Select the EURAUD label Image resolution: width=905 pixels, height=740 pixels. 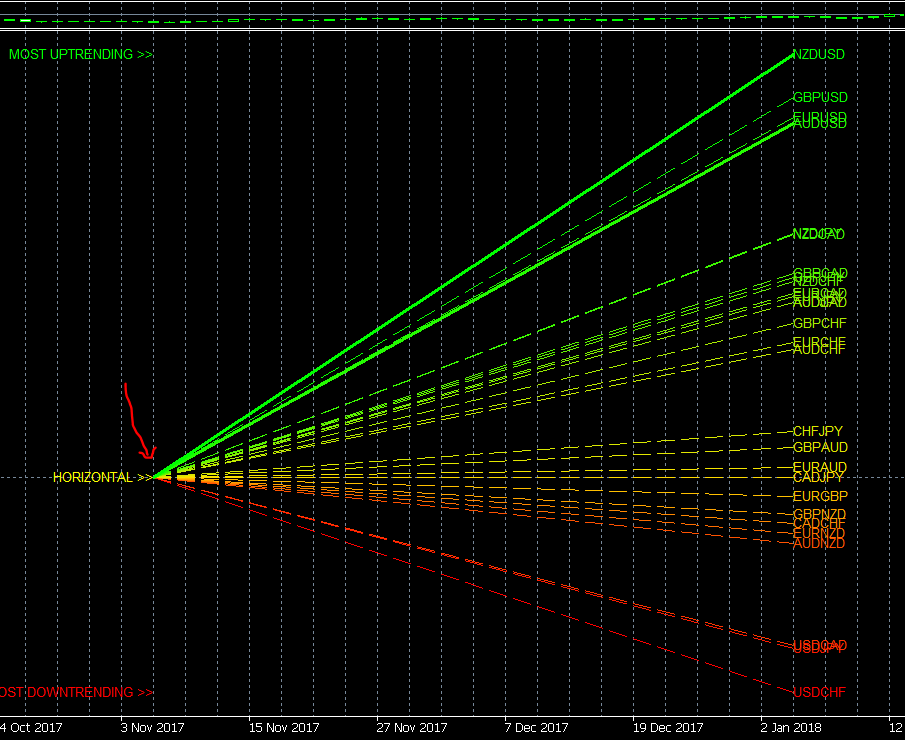click(x=819, y=467)
